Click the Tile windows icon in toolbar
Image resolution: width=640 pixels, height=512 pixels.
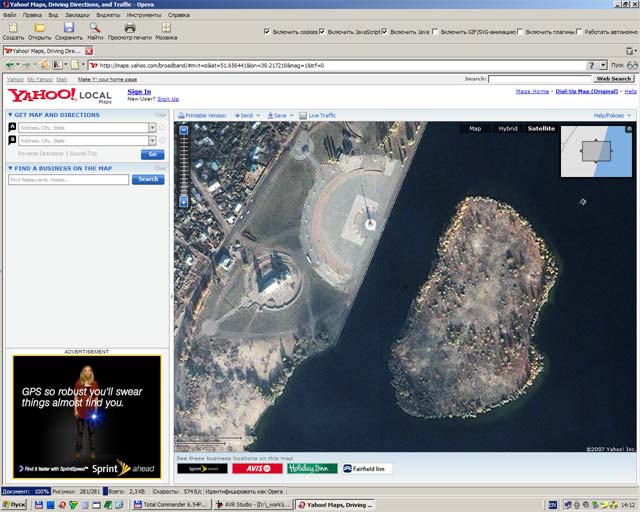pos(166,28)
